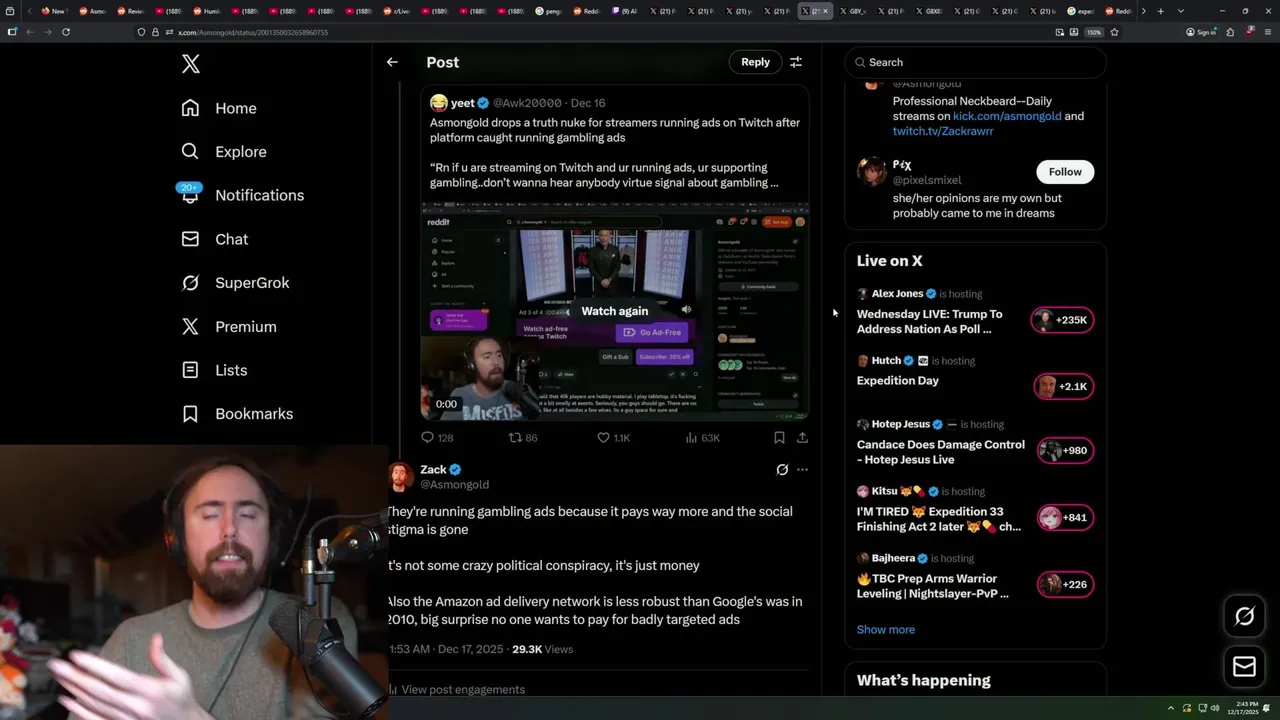Open SuperGrok in the sidebar
Image resolution: width=1280 pixels, height=720 pixels.
pyautogui.click(x=235, y=283)
